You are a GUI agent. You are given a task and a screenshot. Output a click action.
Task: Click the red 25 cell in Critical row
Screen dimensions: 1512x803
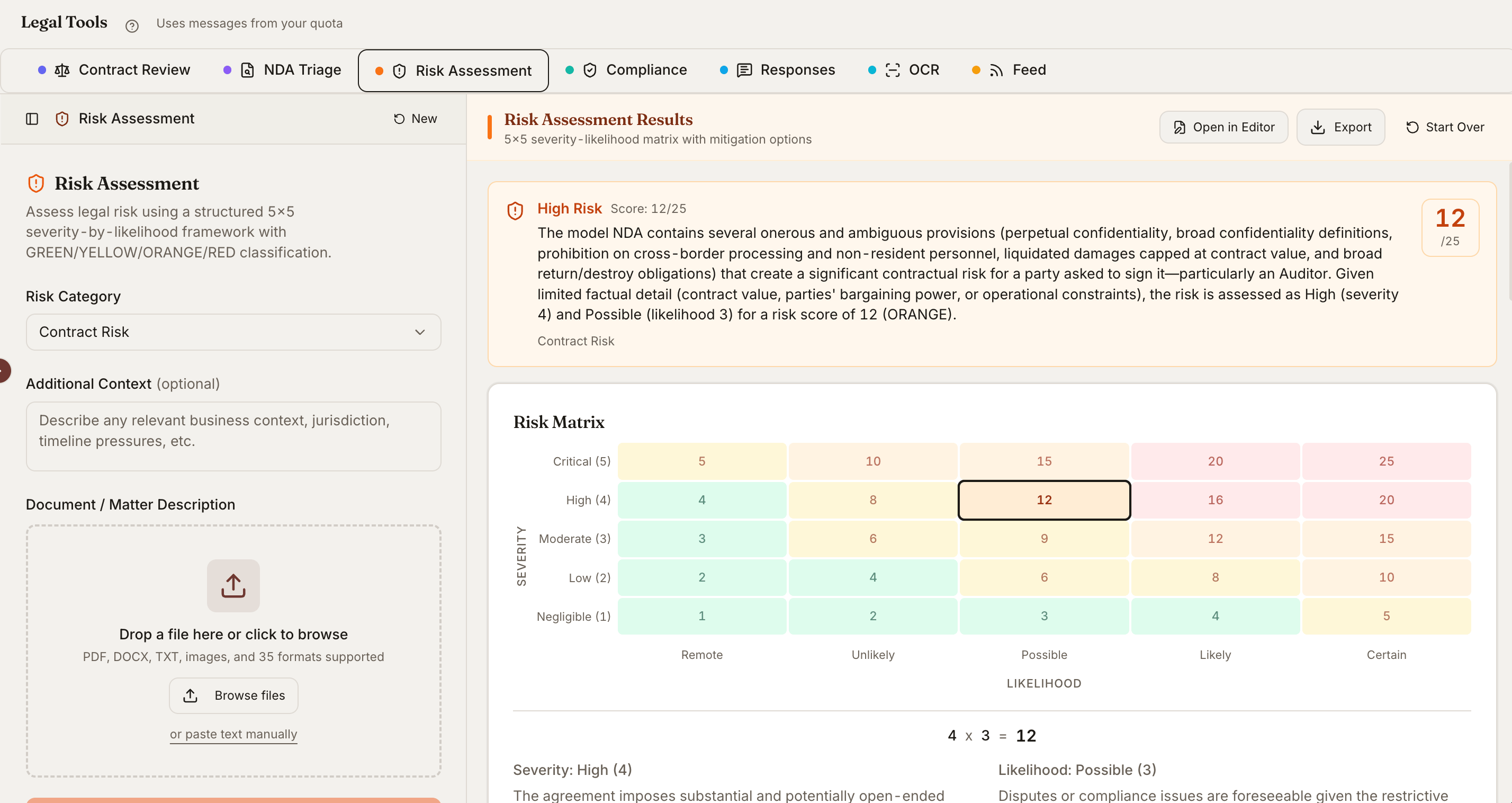pos(1386,461)
